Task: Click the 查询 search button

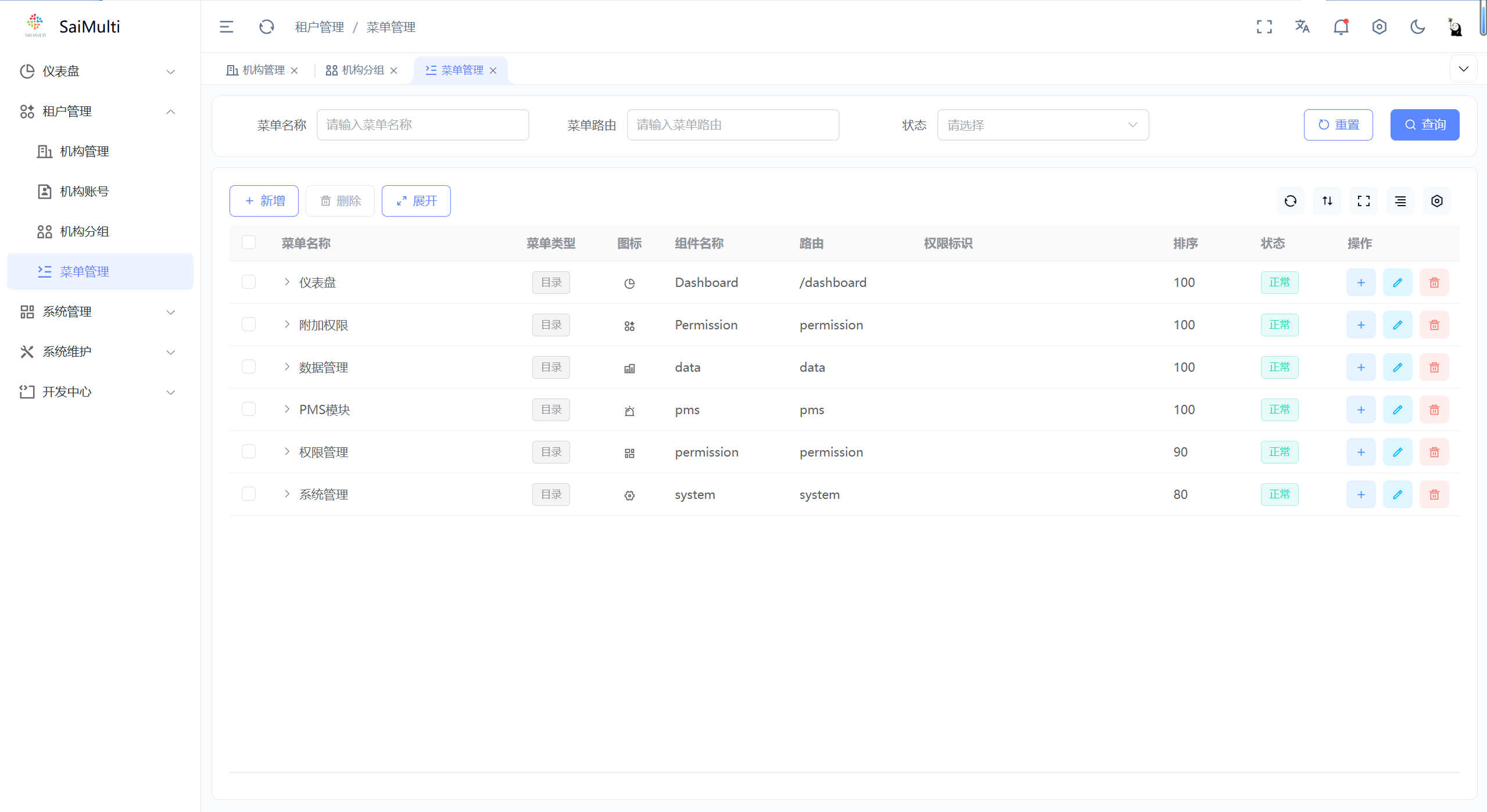Action: 1424,125
